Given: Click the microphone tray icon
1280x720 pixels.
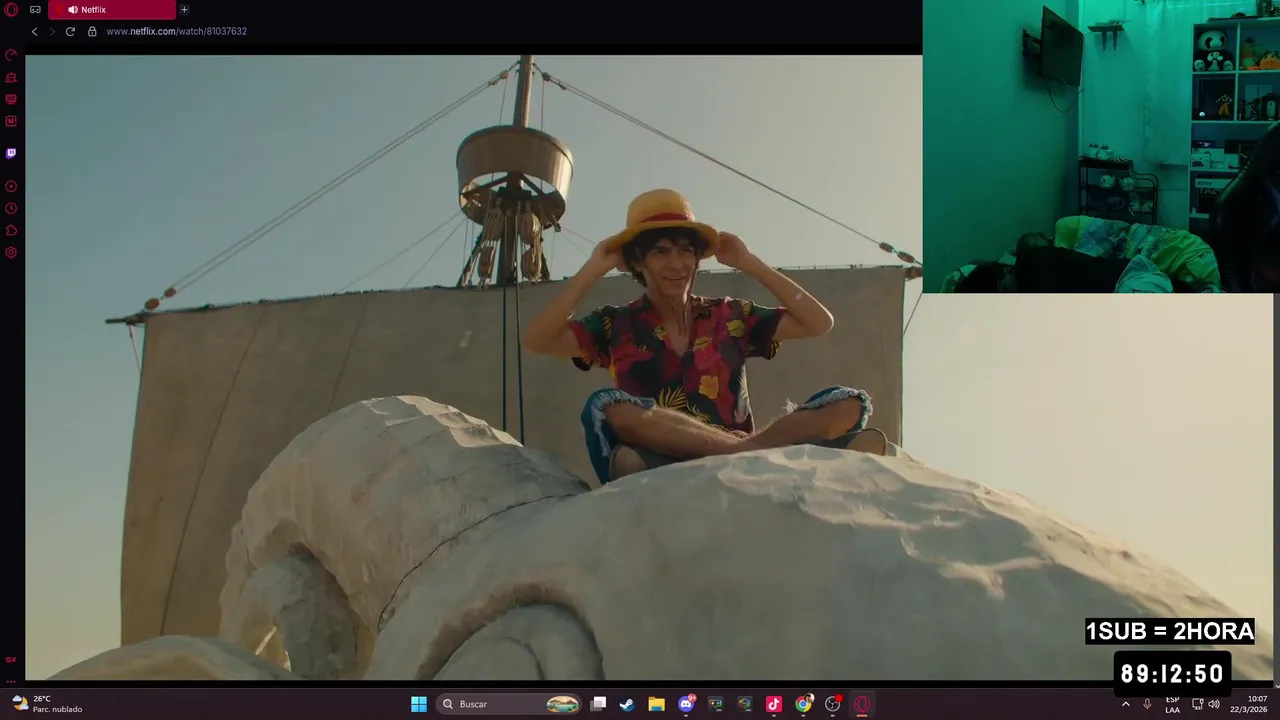Looking at the screenshot, I should click(x=1147, y=704).
